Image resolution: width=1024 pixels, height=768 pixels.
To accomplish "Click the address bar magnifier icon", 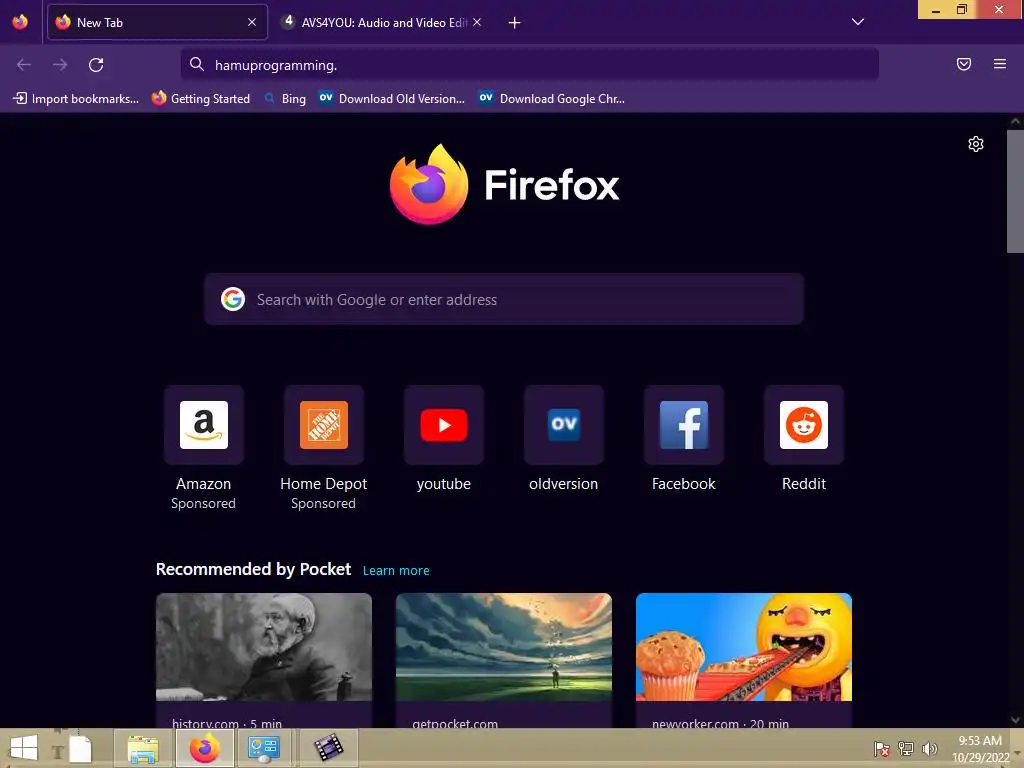I will click(197, 64).
